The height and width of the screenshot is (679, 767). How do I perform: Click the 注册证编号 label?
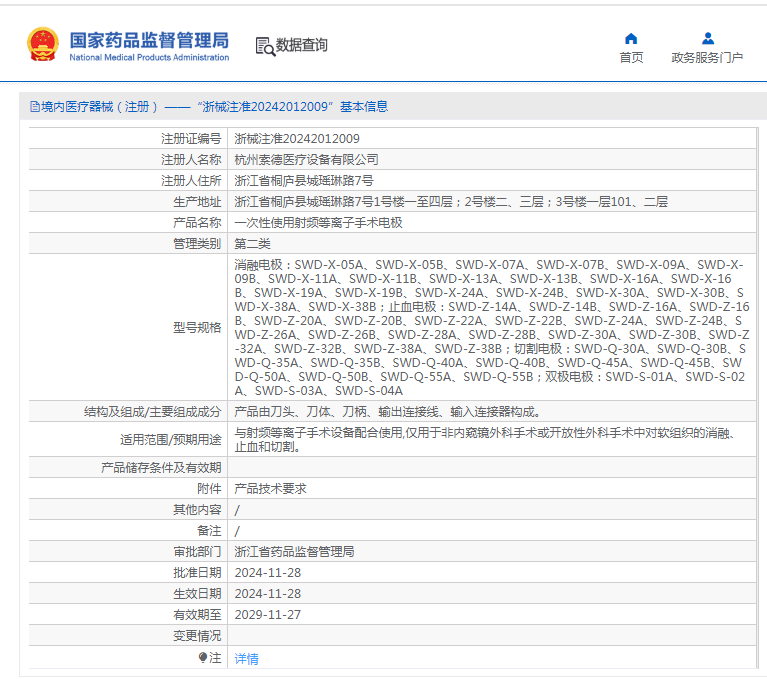coord(191,139)
